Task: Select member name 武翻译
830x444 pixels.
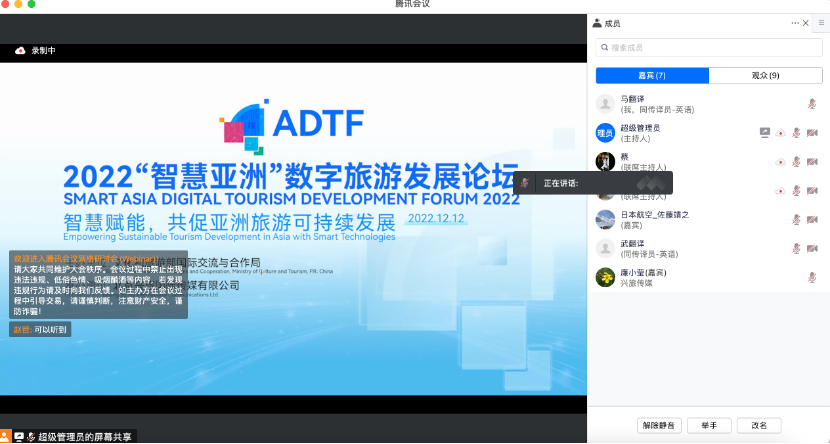Action: [632, 243]
